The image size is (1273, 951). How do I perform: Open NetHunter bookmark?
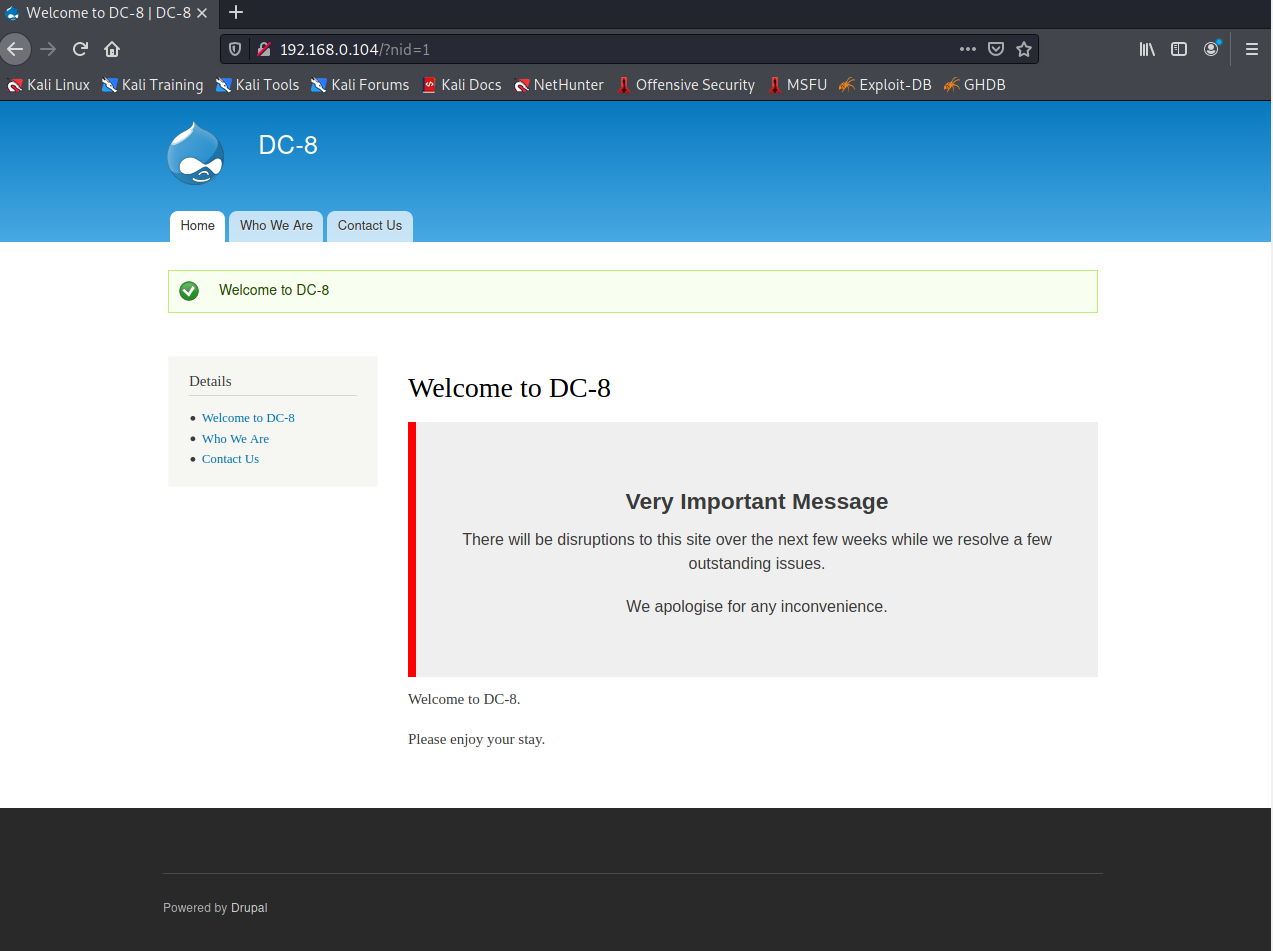(x=559, y=85)
